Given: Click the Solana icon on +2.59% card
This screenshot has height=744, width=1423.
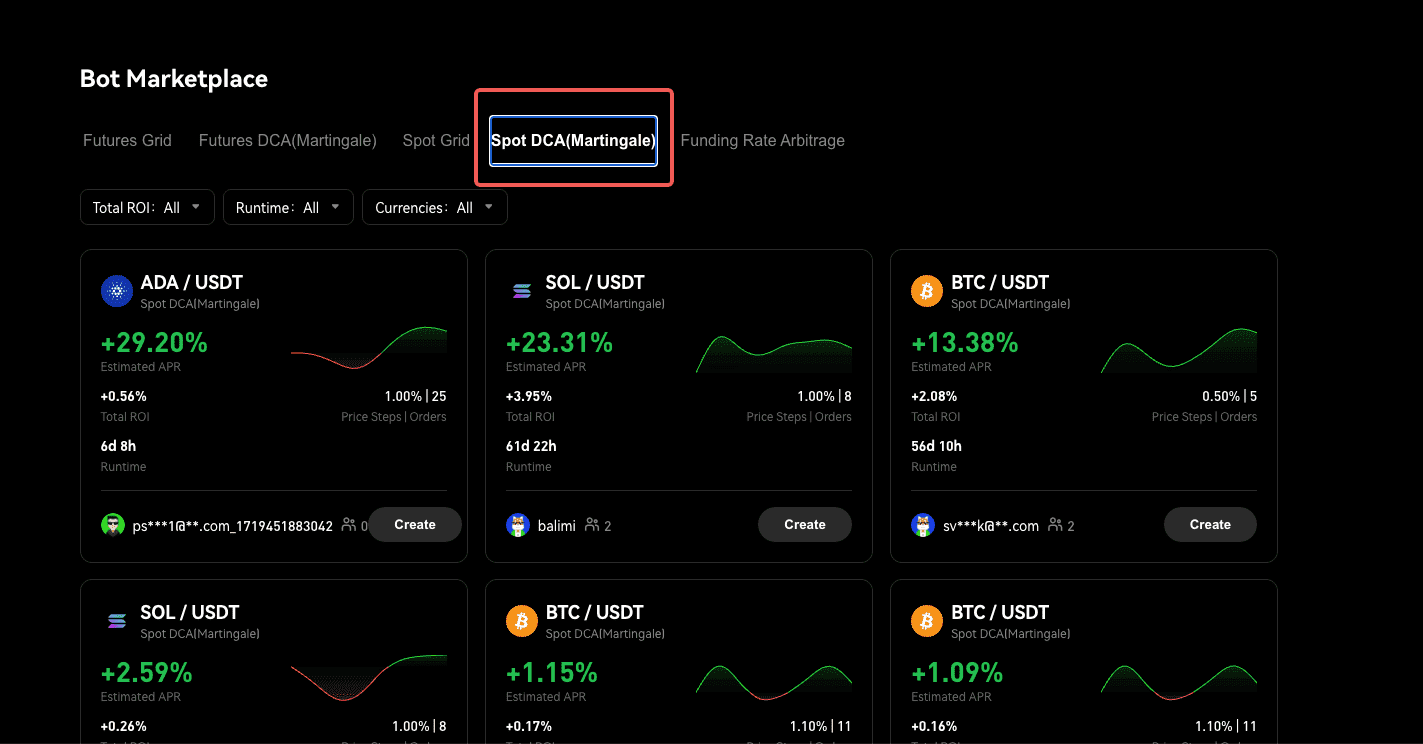Looking at the screenshot, I should (x=117, y=622).
